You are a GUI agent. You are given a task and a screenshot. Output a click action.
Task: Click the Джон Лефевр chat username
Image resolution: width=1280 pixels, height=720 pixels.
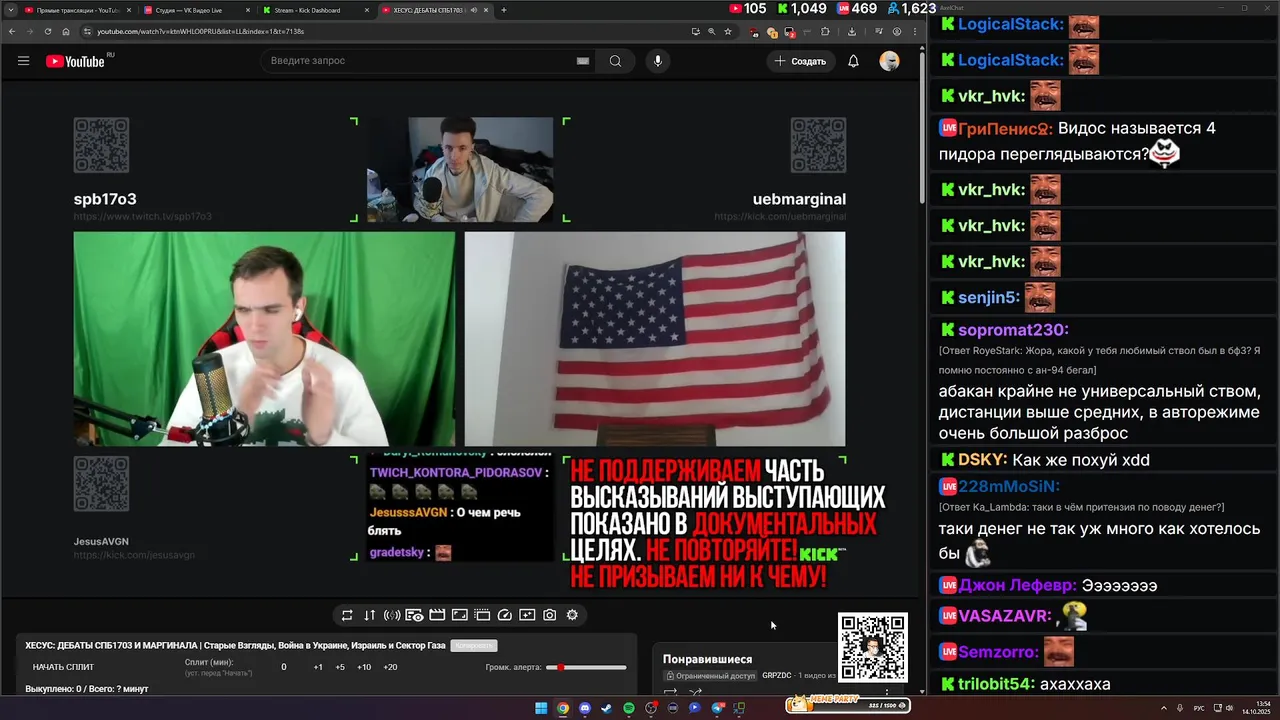click(1017, 585)
